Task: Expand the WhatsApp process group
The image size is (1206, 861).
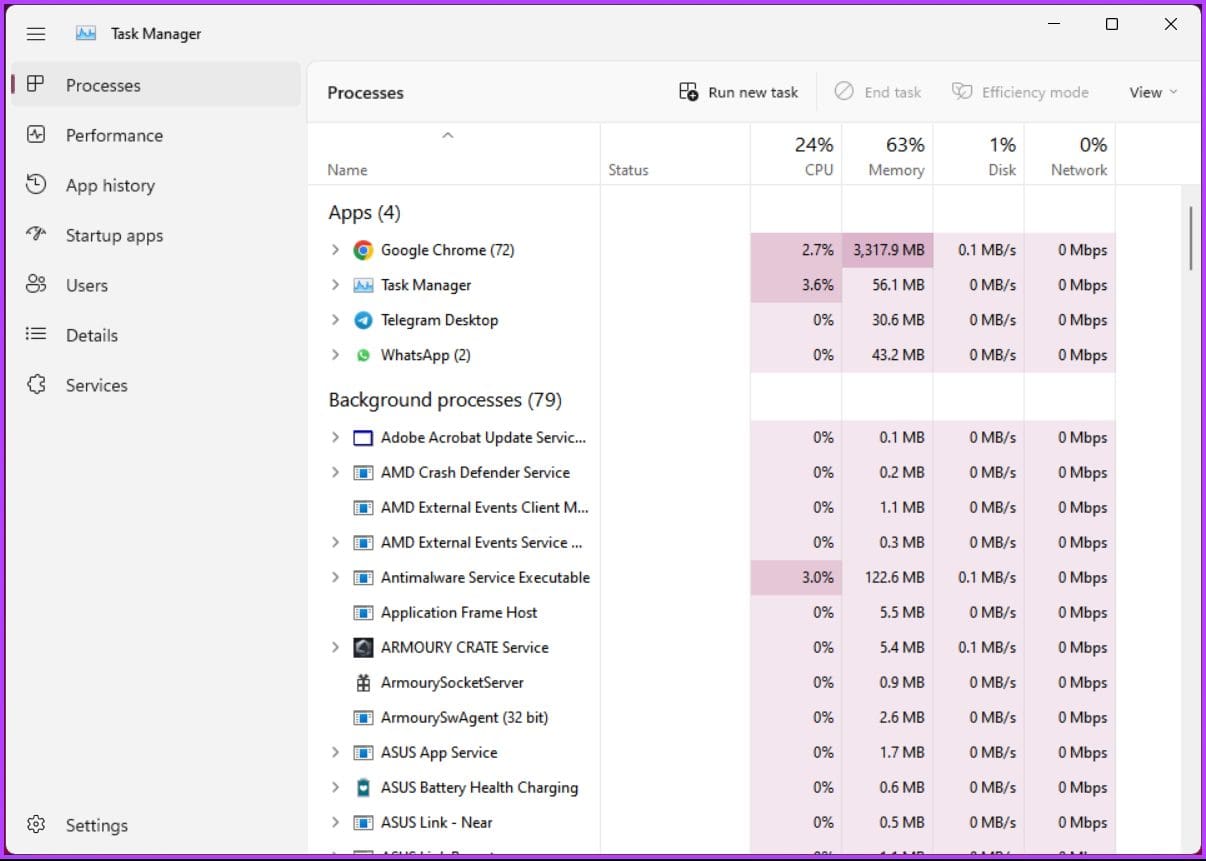Action: pos(335,355)
